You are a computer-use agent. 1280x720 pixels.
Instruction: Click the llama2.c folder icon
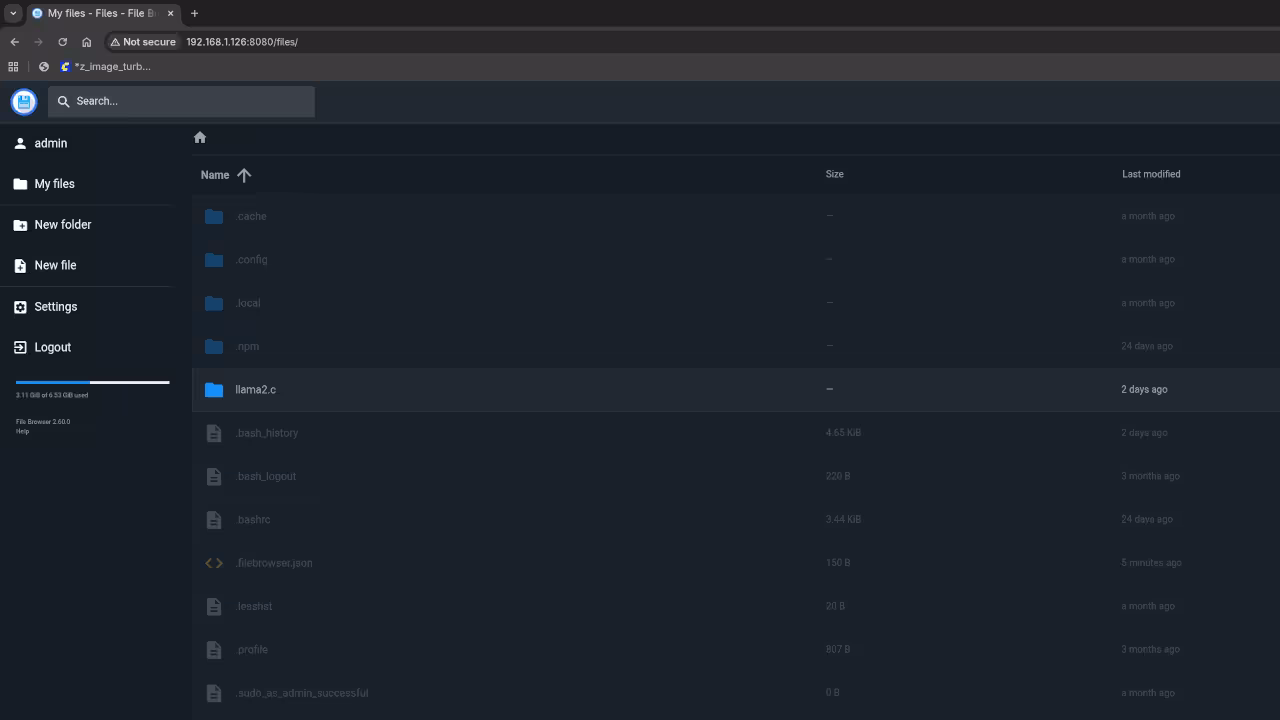point(214,390)
